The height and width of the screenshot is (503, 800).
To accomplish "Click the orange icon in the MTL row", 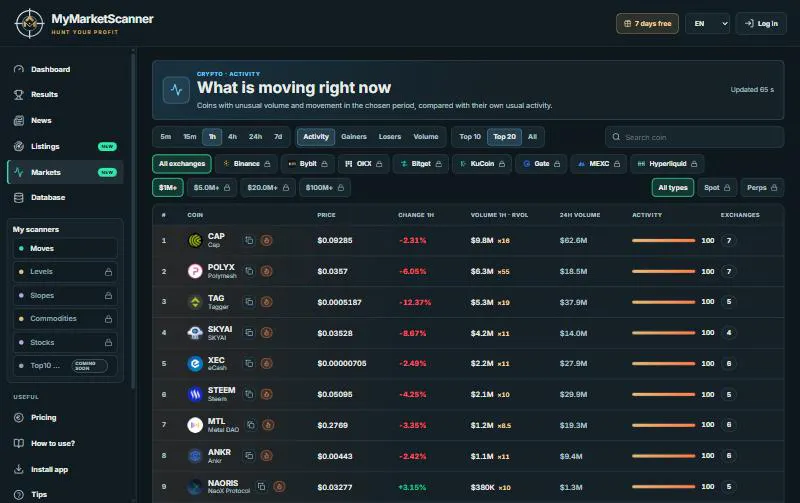I will [268, 425].
